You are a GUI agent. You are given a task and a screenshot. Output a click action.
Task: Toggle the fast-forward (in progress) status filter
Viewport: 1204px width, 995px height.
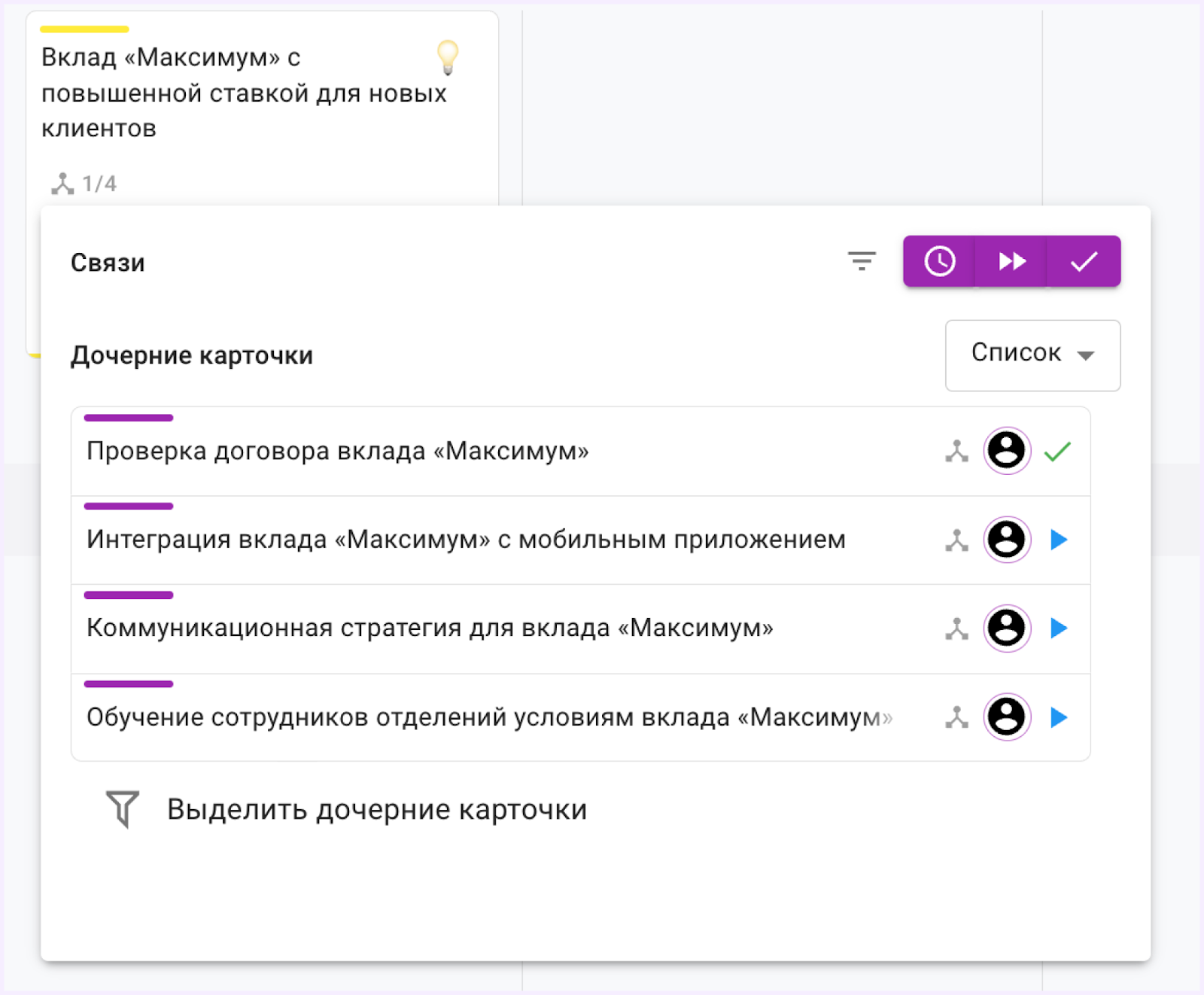tap(1011, 261)
